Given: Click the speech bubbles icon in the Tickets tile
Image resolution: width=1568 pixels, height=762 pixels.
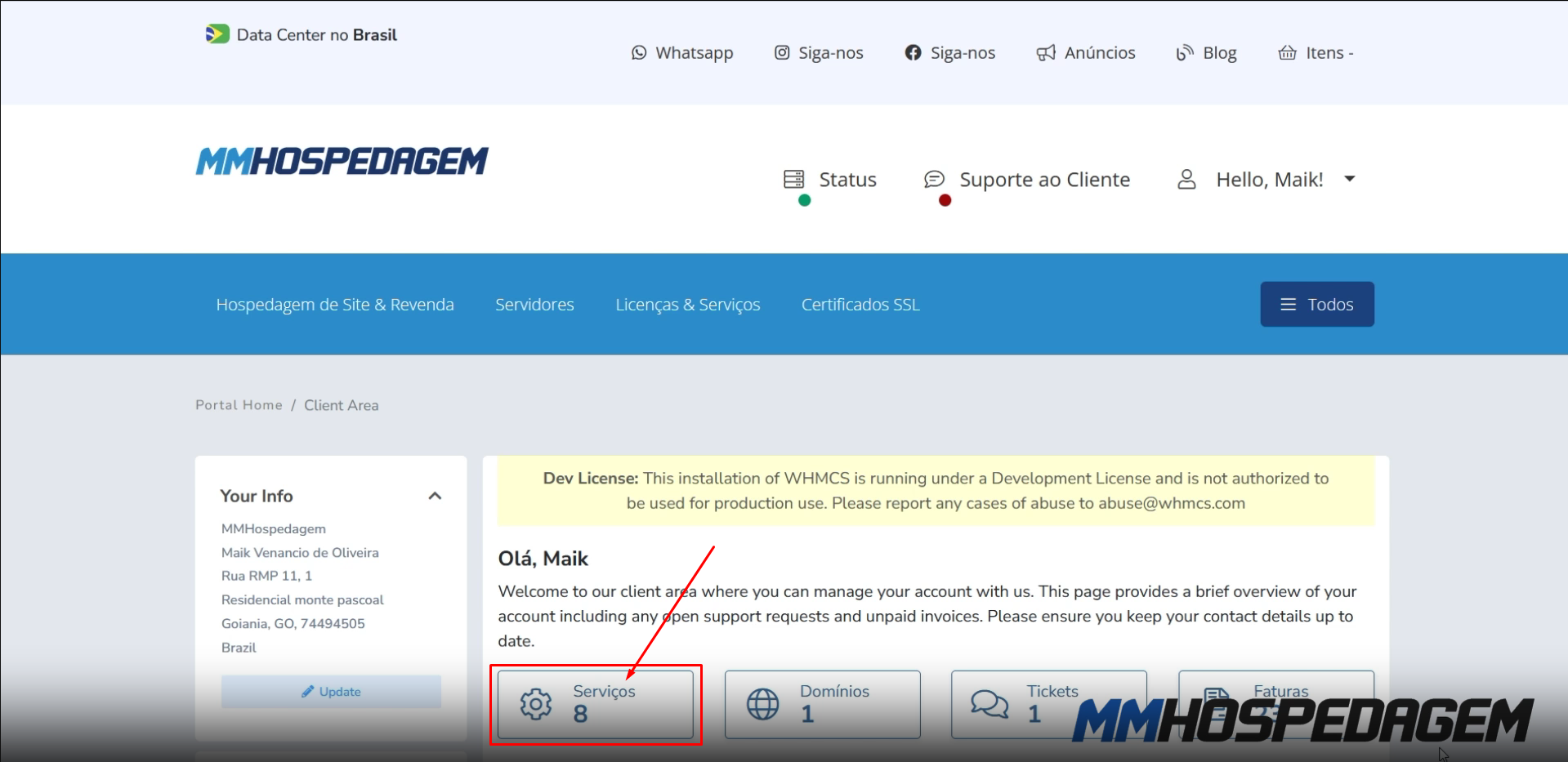Looking at the screenshot, I should 989,704.
